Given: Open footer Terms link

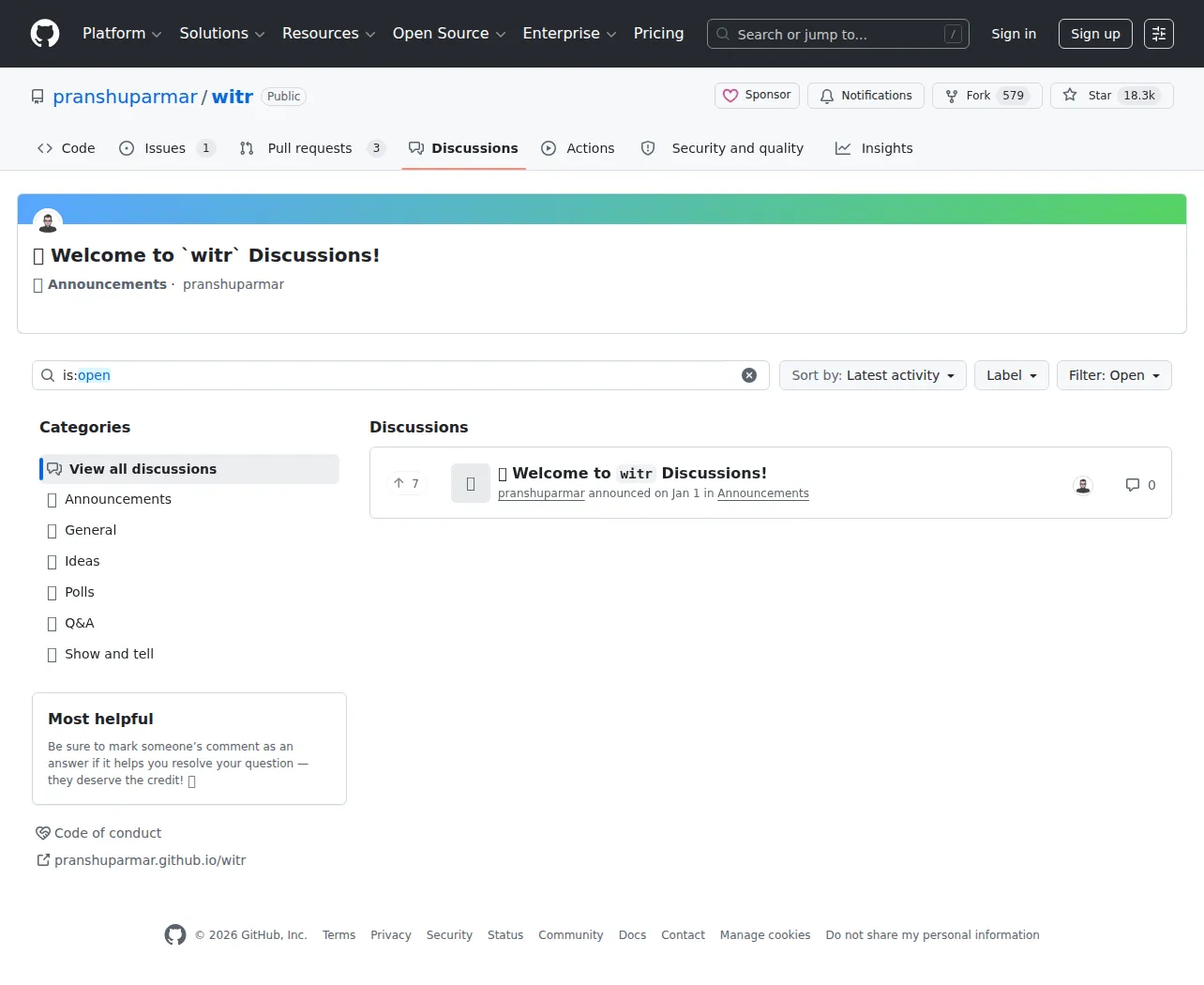Looking at the screenshot, I should pos(339,935).
